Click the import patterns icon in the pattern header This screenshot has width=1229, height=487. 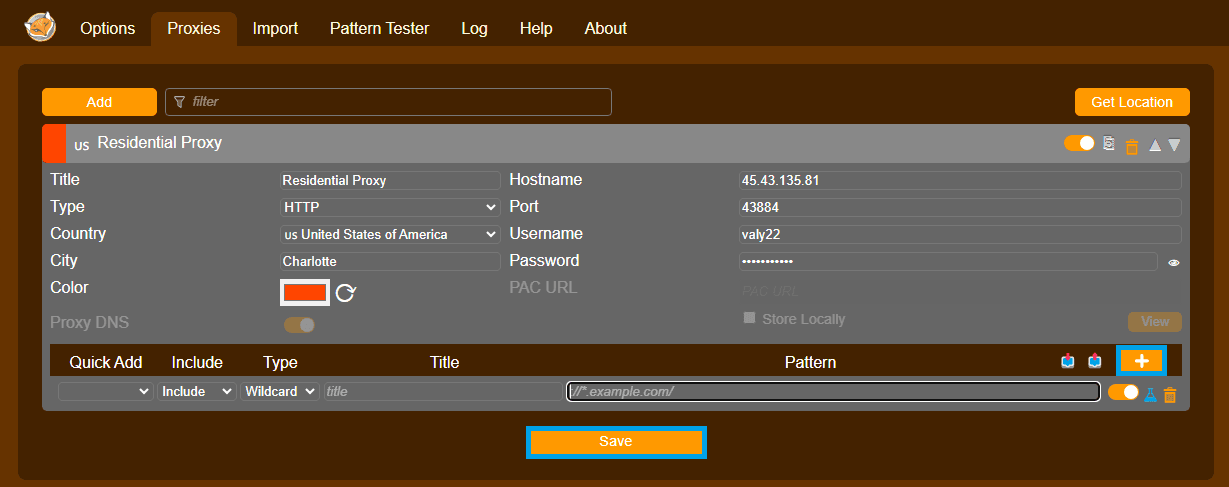point(1069,361)
